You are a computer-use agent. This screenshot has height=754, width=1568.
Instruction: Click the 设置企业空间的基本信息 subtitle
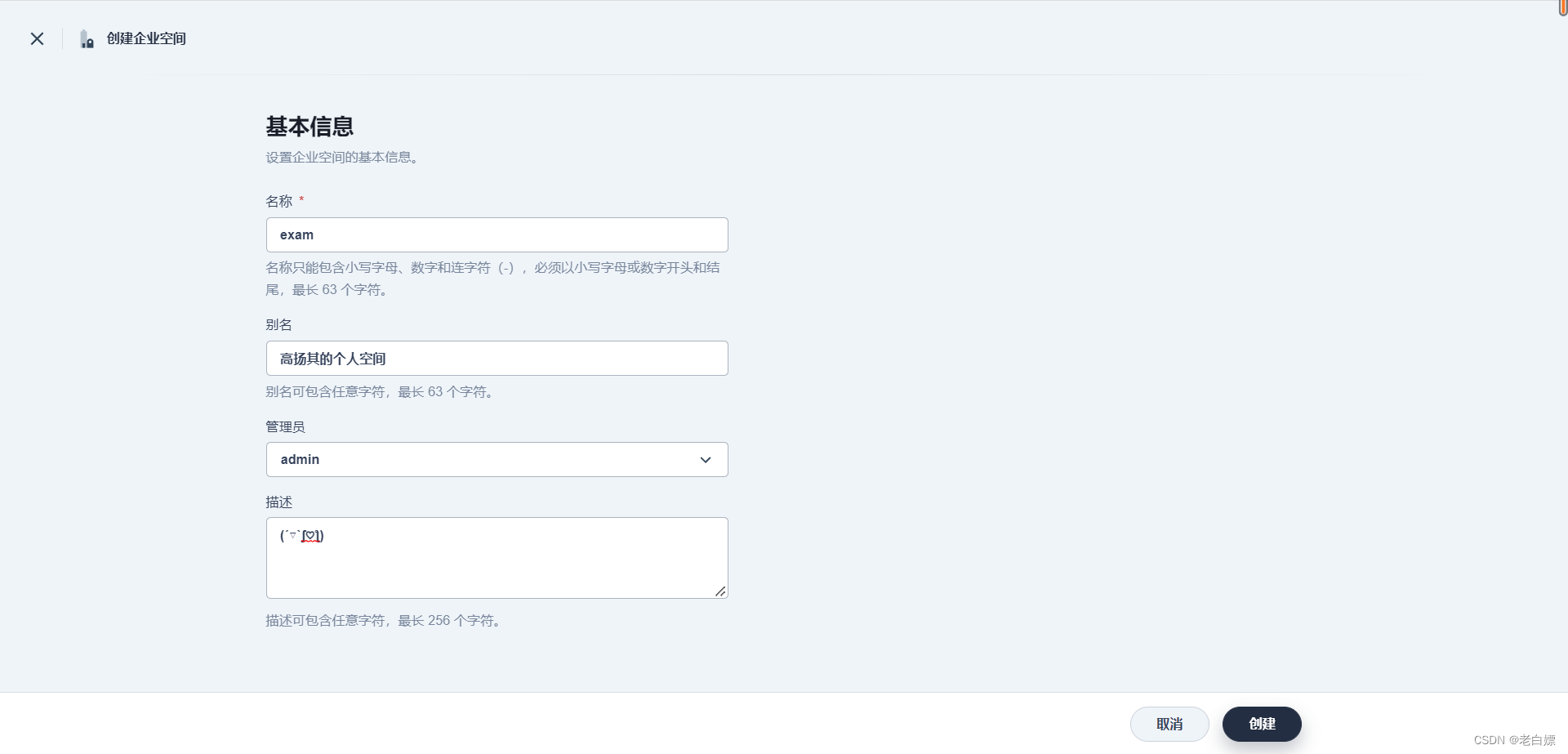(344, 157)
